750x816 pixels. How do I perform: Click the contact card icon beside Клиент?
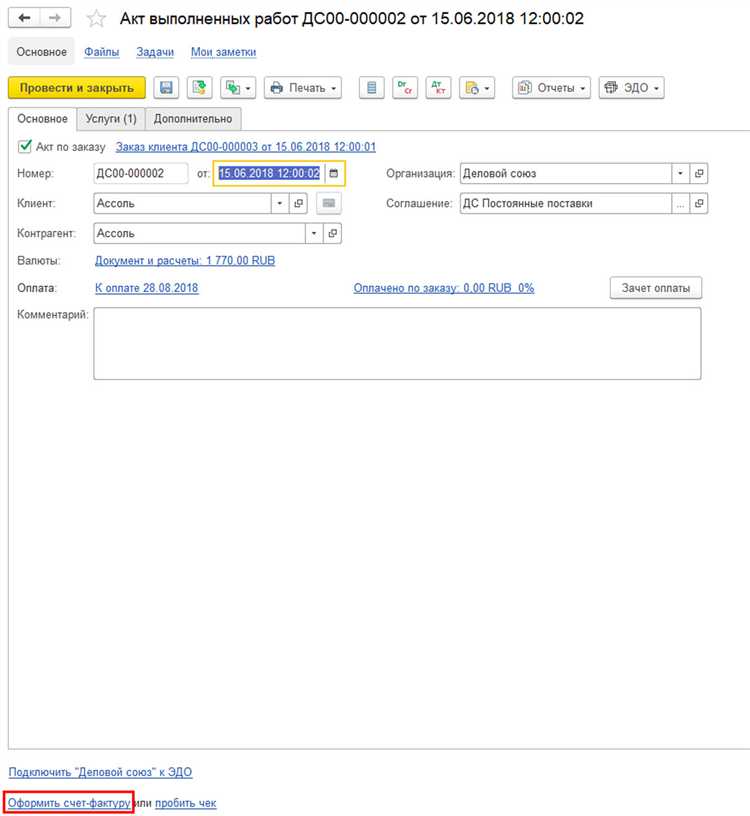(x=328, y=203)
